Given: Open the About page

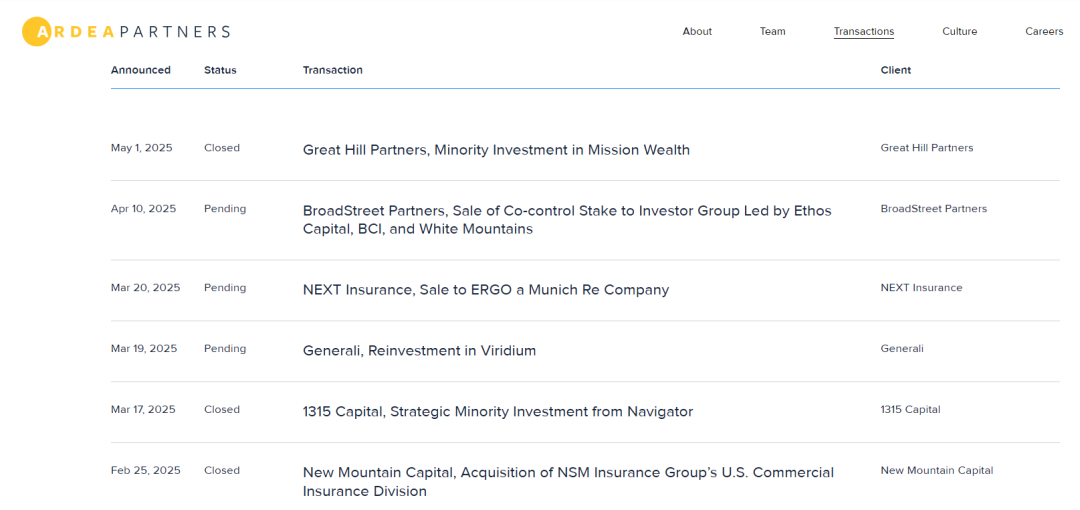Looking at the screenshot, I should (x=697, y=32).
